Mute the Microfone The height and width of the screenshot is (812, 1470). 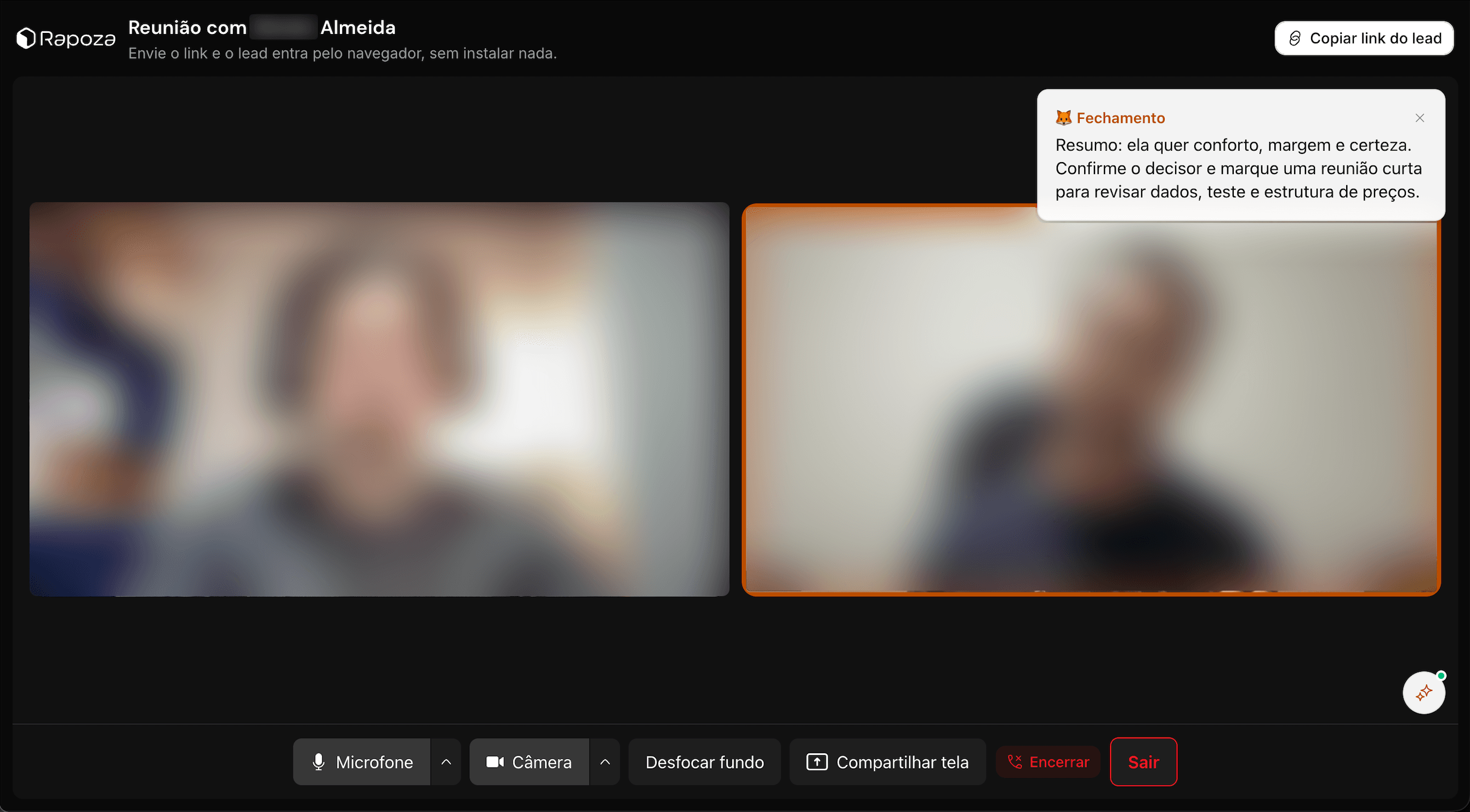362,762
